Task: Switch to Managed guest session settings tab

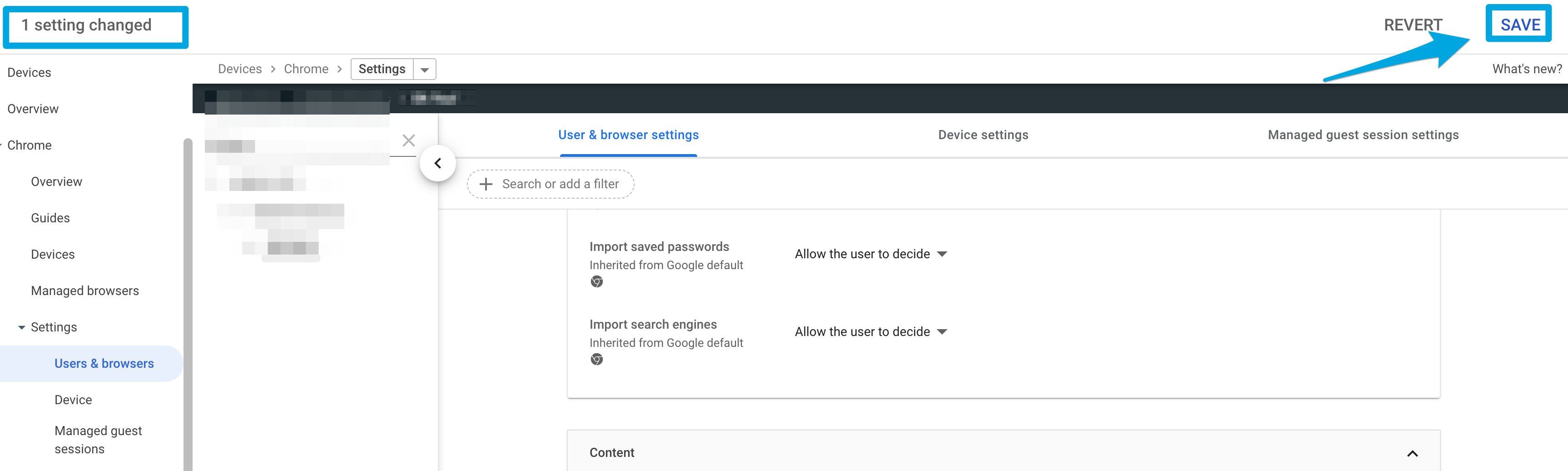Action: point(1363,135)
